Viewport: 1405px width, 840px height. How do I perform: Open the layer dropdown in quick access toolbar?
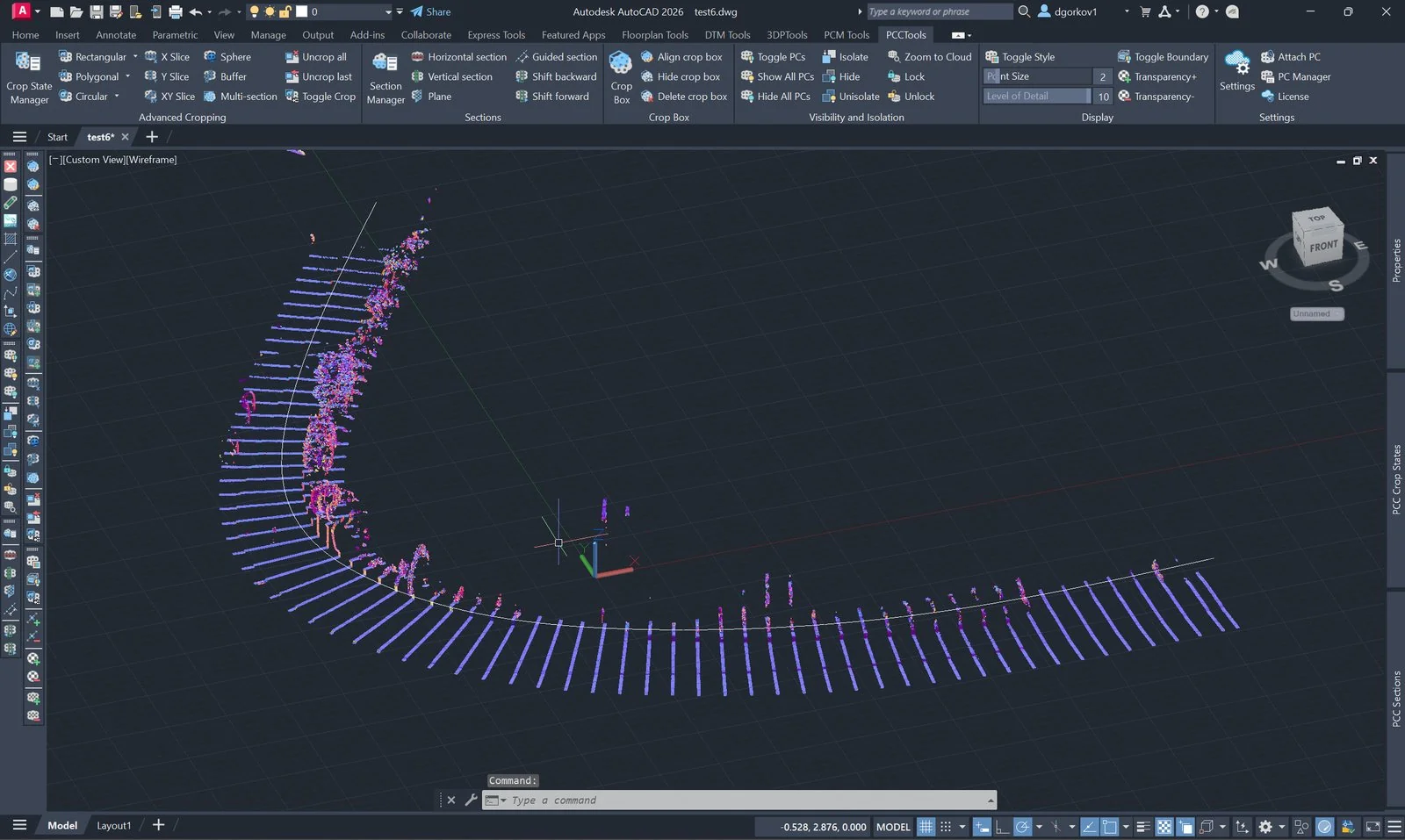click(388, 12)
